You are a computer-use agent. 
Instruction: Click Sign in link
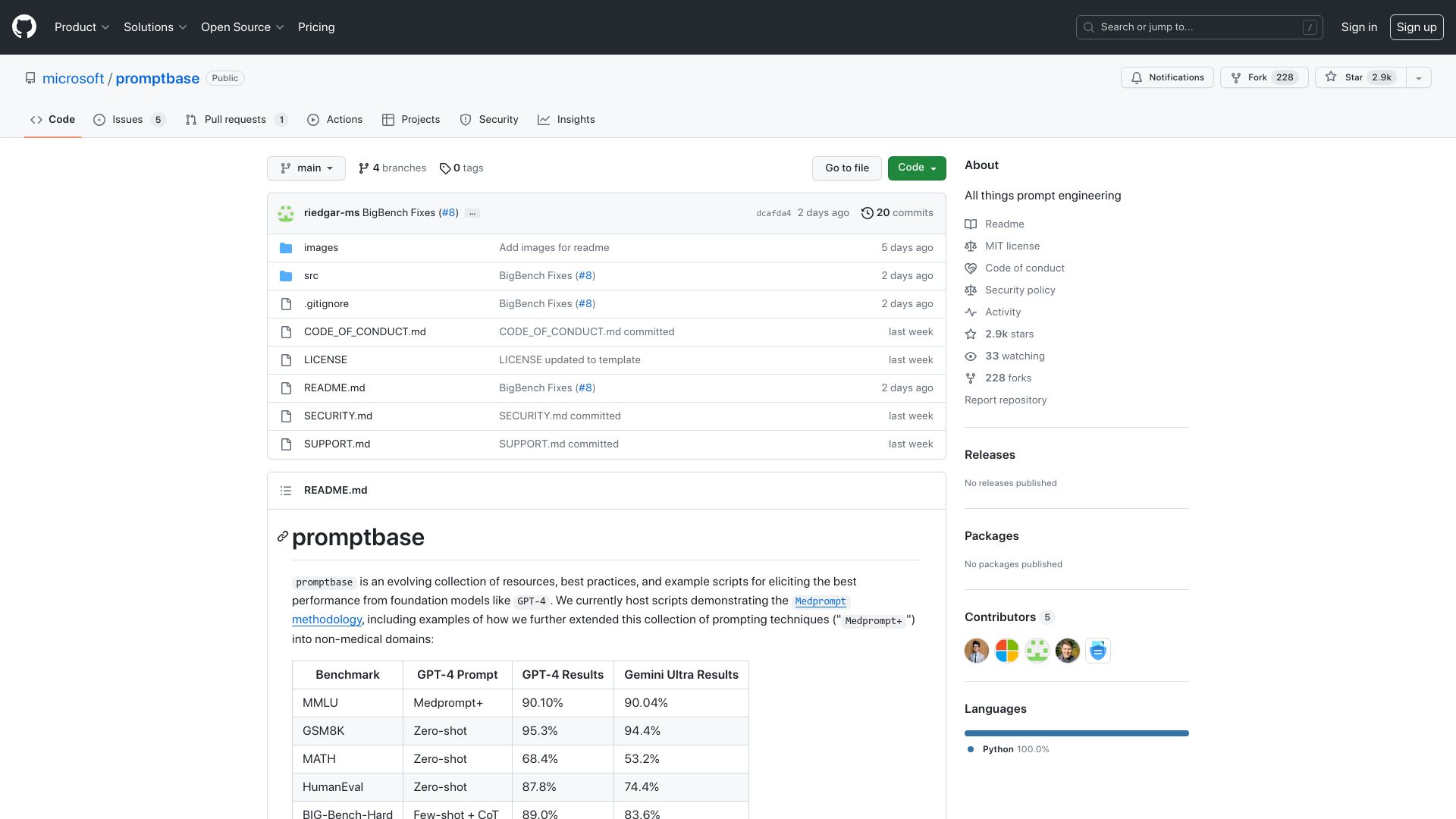pyautogui.click(x=1359, y=27)
